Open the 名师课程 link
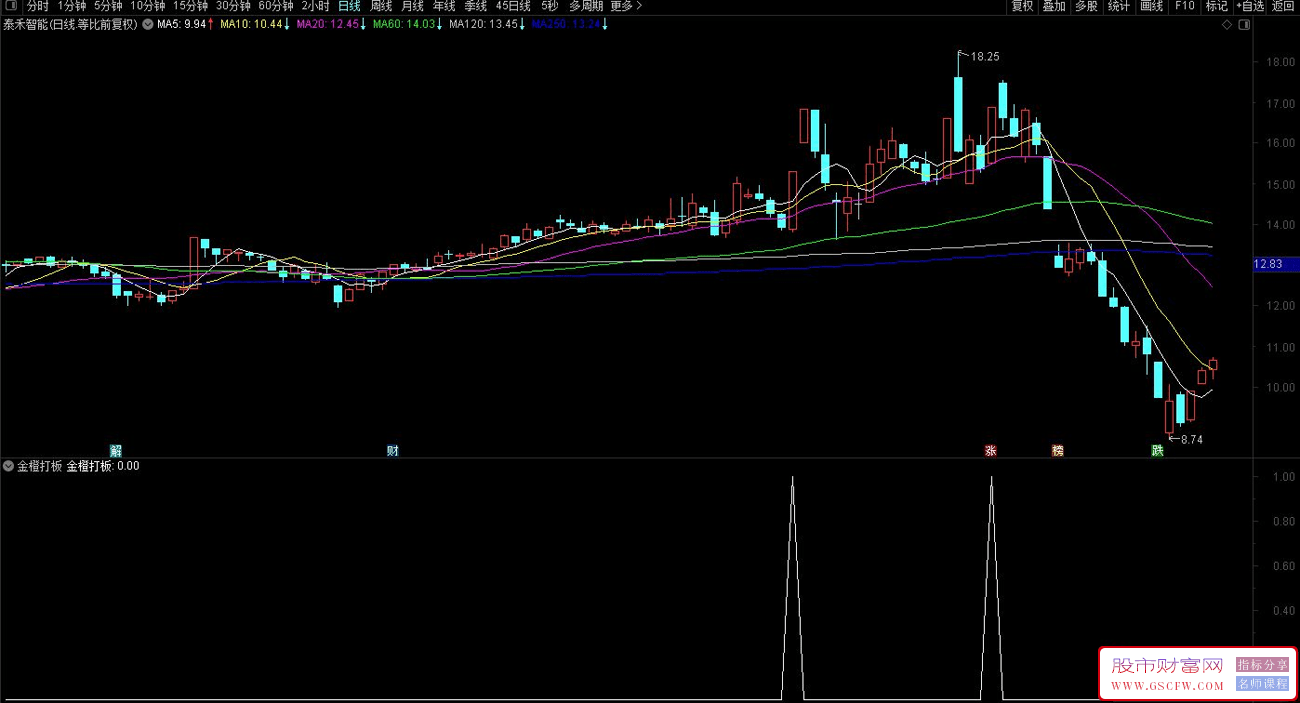Image resolution: width=1300 pixels, height=703 pixels. 1263,684
